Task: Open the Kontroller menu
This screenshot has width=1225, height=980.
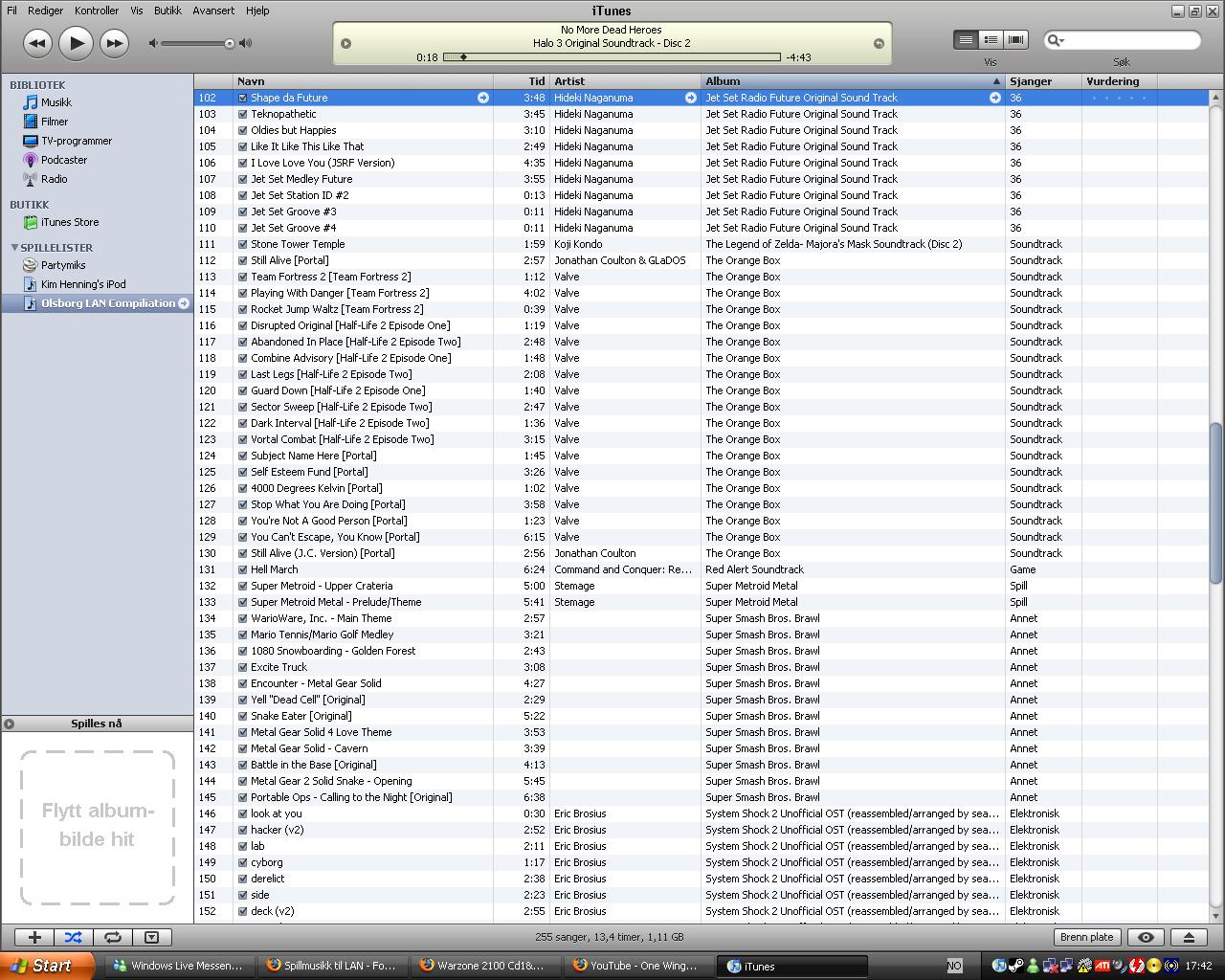Action: 97,11
